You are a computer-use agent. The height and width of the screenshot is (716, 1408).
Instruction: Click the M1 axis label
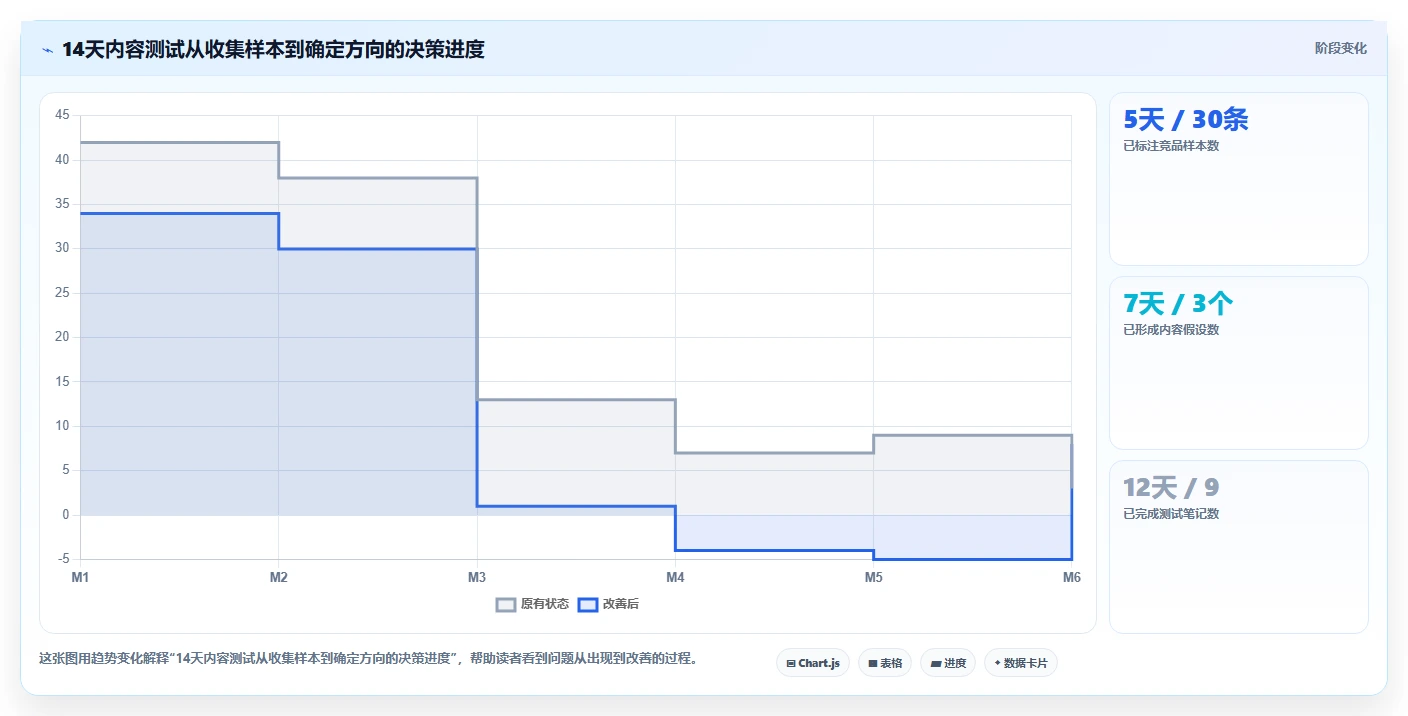pyautogui.click(x=80, y=577)
